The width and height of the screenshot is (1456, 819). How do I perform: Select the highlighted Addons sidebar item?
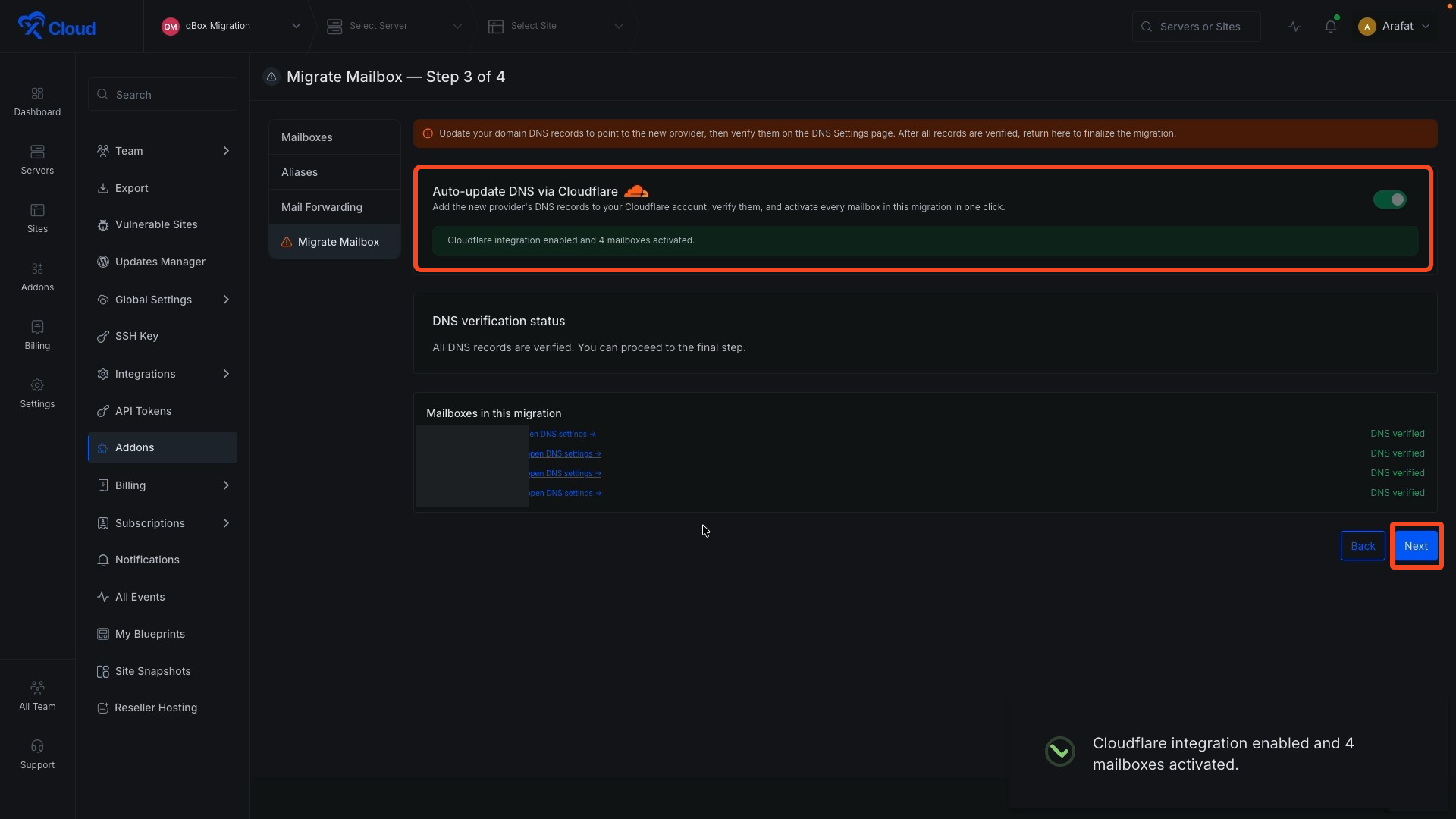click(162, 447)
